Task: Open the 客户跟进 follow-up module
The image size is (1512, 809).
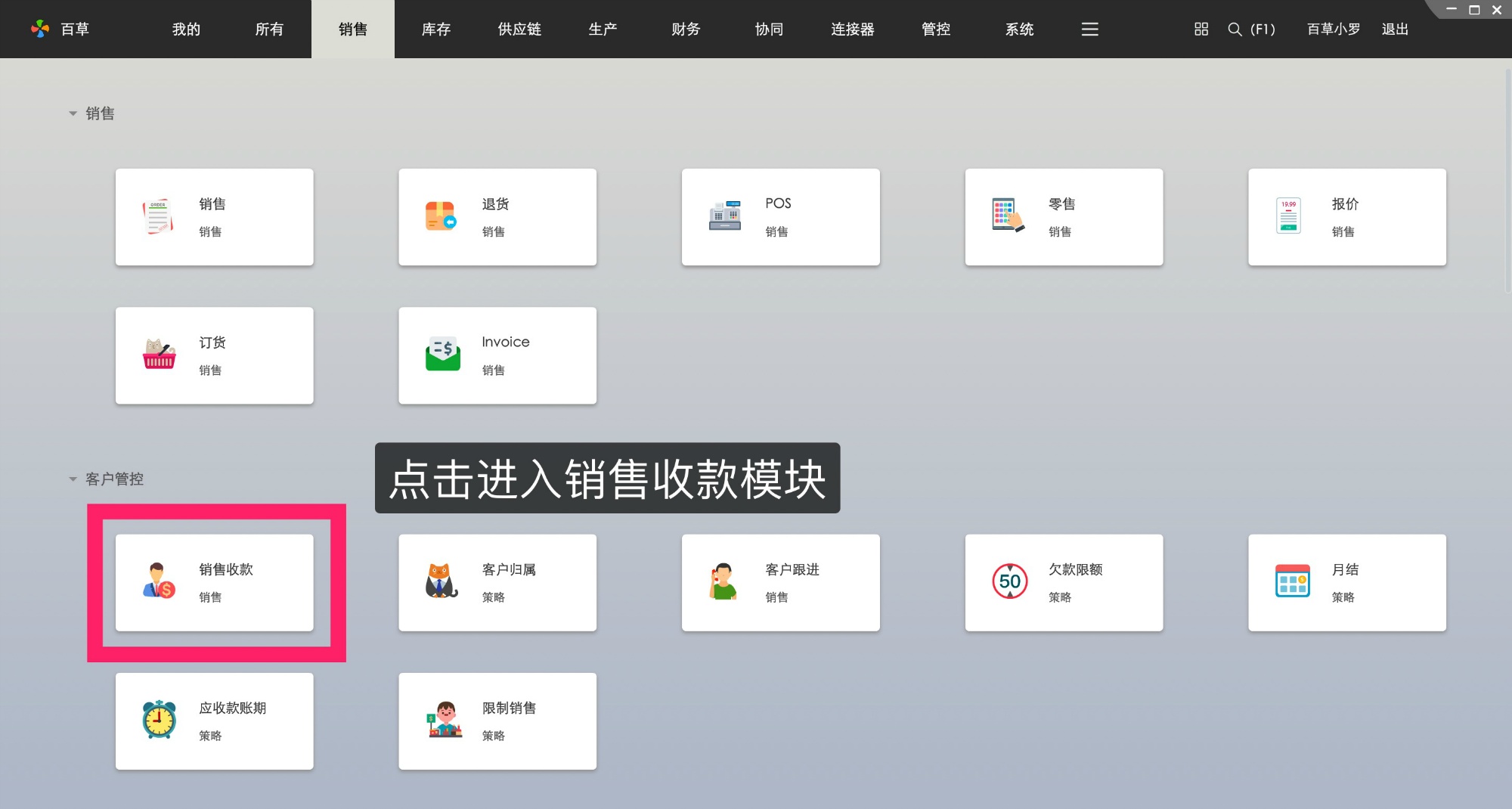Action: point(780,582)
